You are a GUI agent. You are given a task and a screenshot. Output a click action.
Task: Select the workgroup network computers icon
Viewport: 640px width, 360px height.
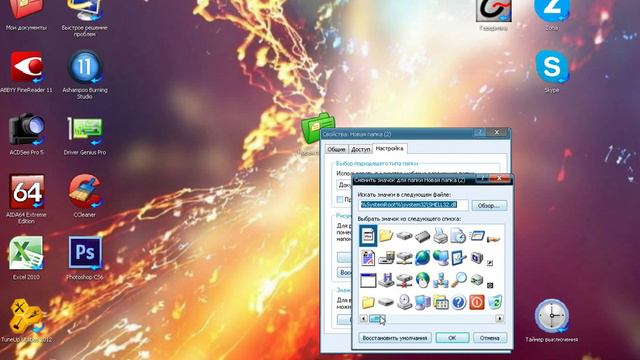tap(440, 280)
